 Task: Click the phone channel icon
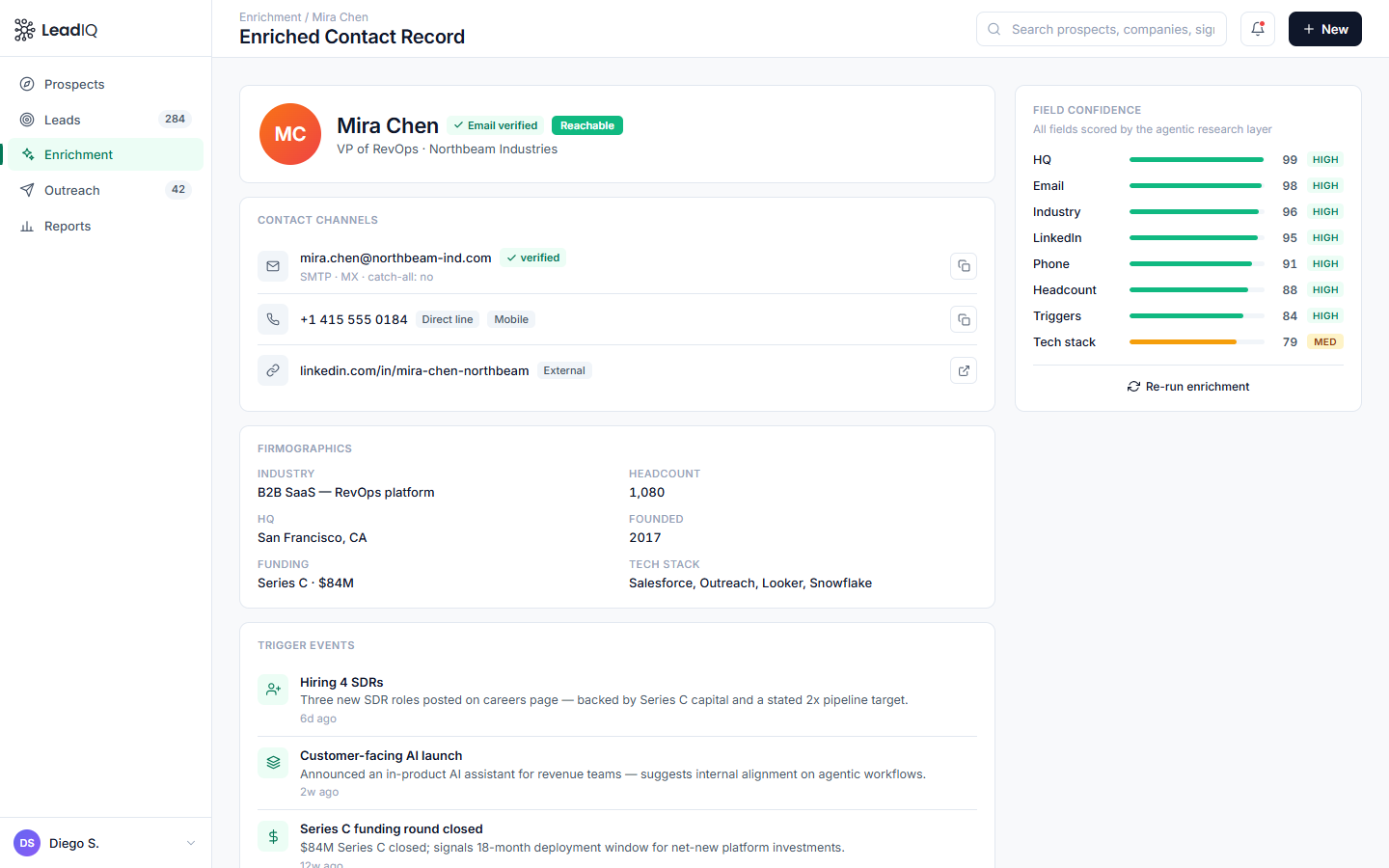[x=273, y=319]
